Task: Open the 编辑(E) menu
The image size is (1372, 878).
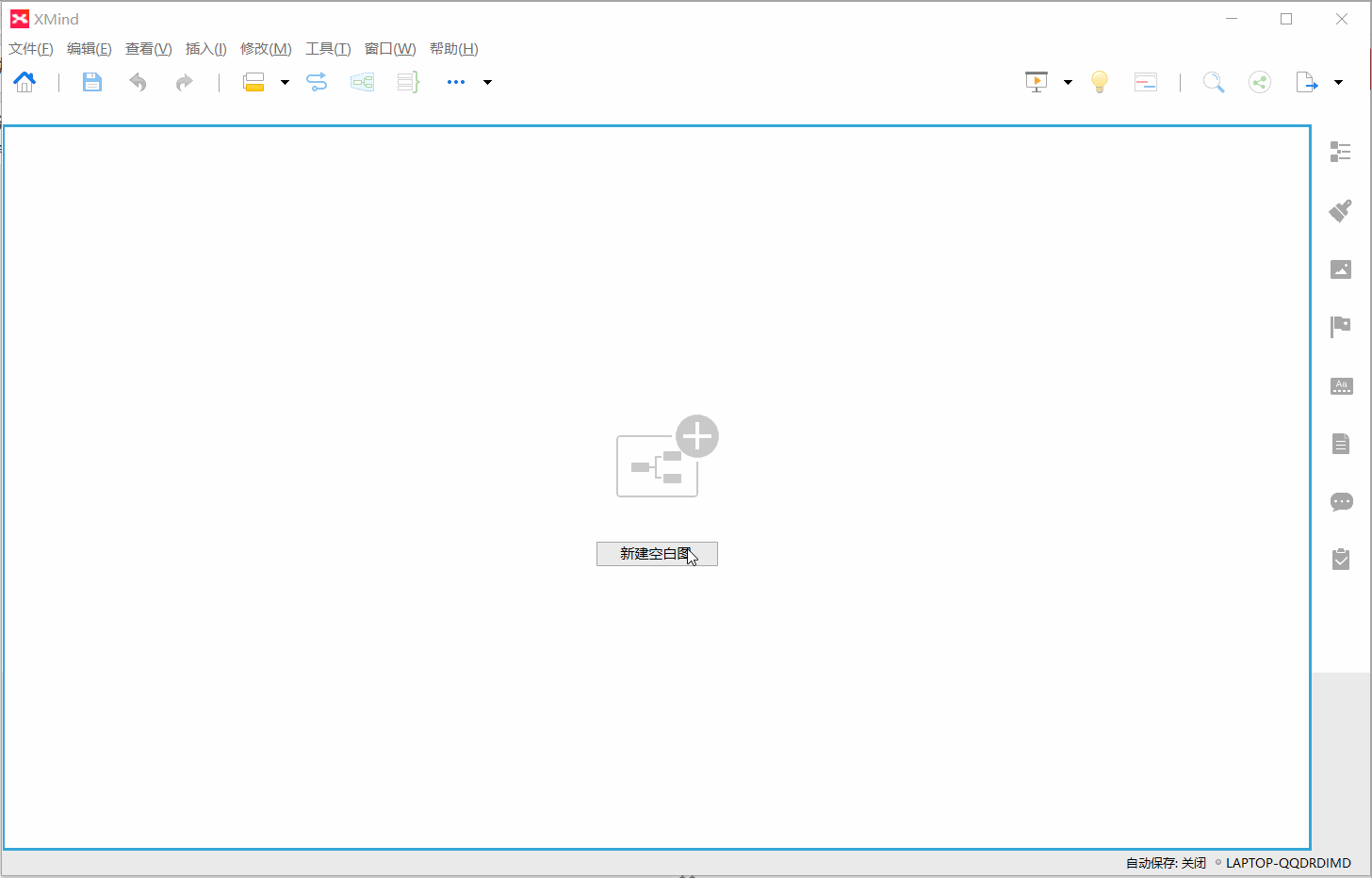Action: [x=90, y=49]
